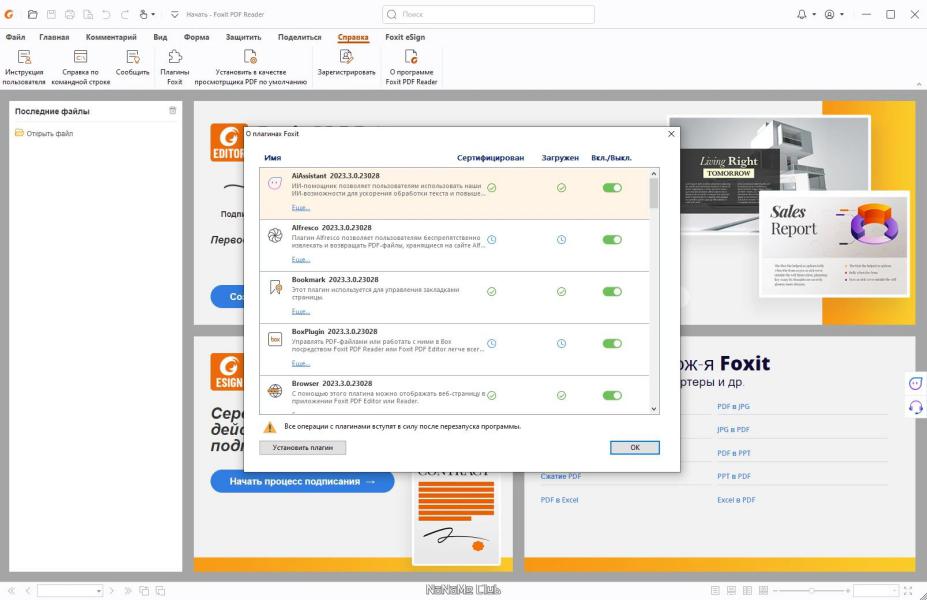Open the zoom level combo box

[x=876, y=591]
